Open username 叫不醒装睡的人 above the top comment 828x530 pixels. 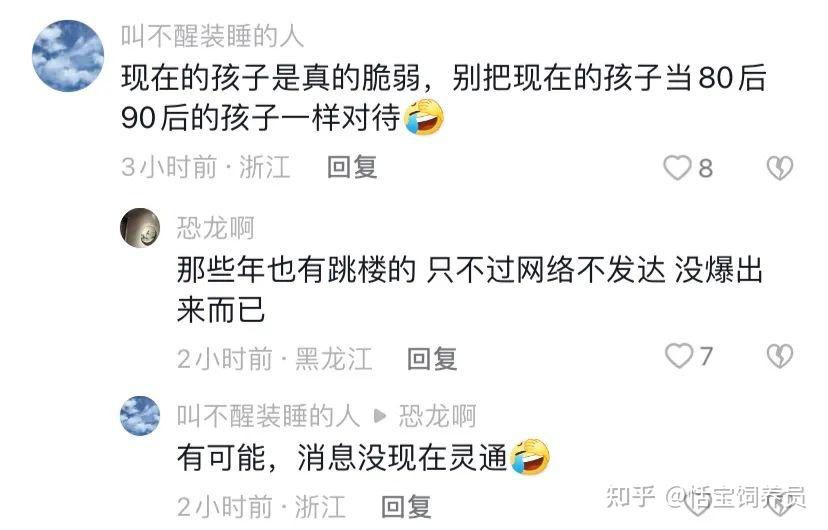212,36
